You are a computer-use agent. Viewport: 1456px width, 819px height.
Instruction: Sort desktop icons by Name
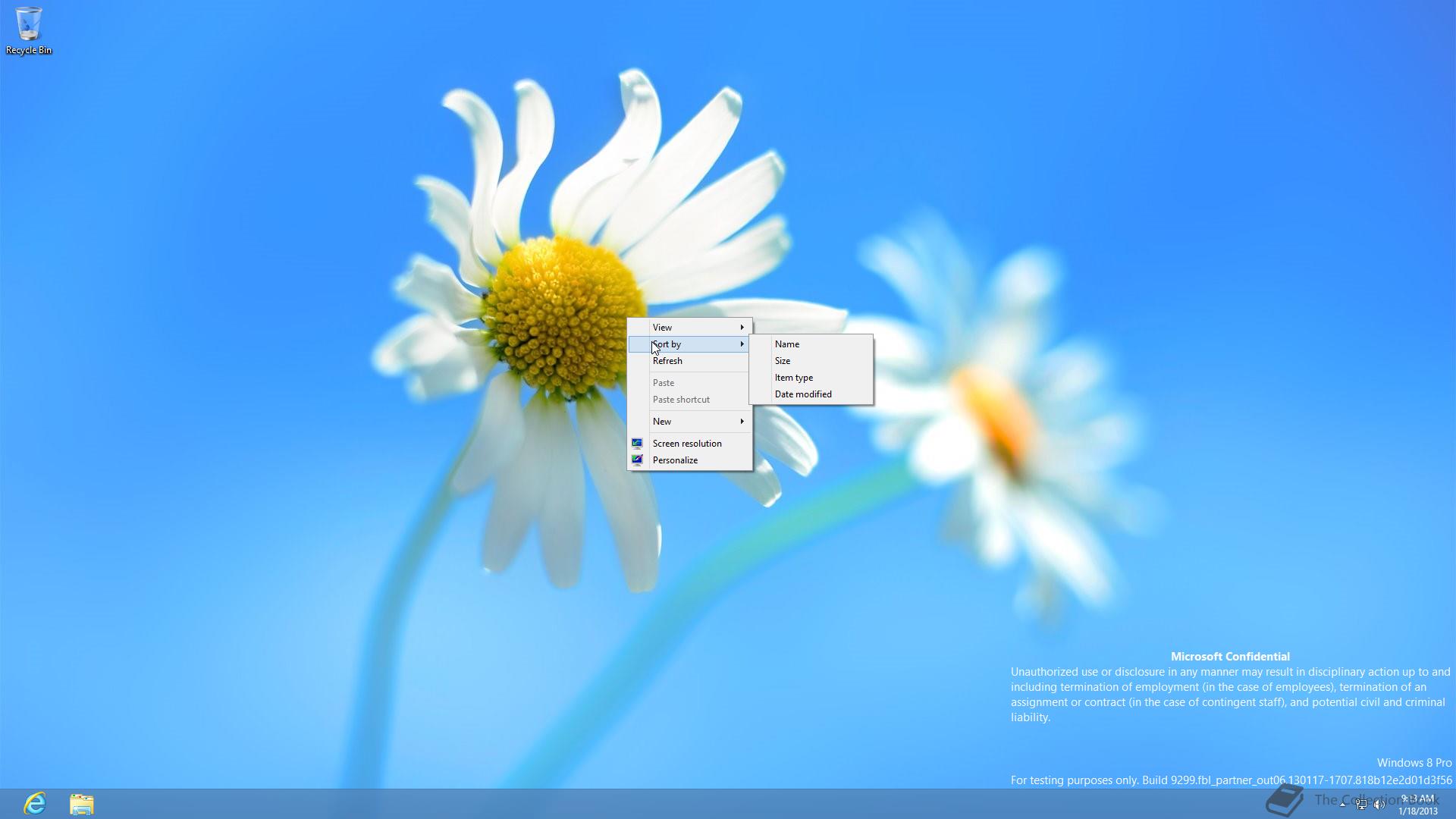(x=787, y=344)
